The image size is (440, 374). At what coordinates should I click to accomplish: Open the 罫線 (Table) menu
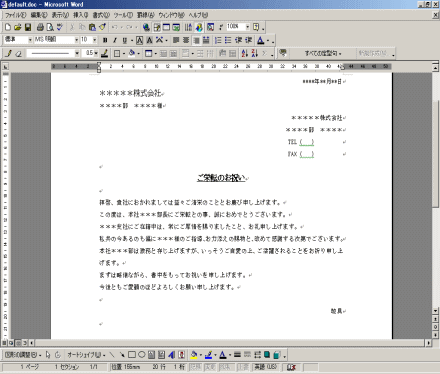tap(146, 15)
